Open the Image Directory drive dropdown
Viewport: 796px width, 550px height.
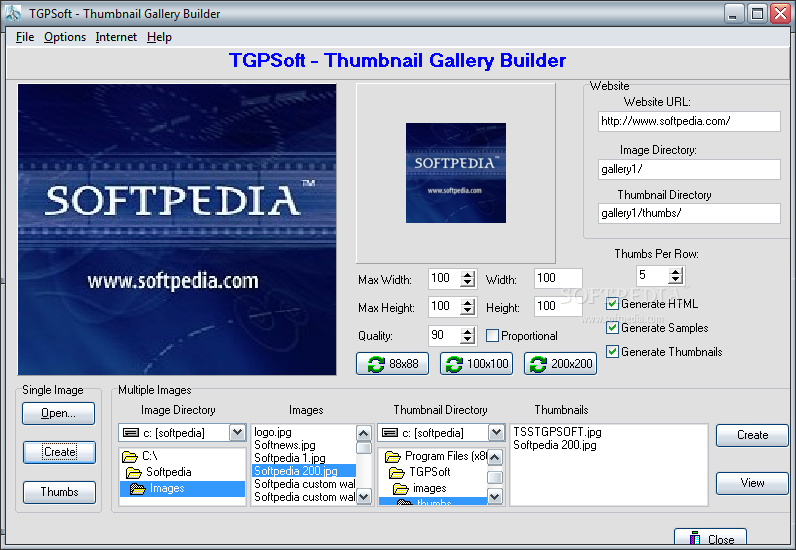pos(237,433)
